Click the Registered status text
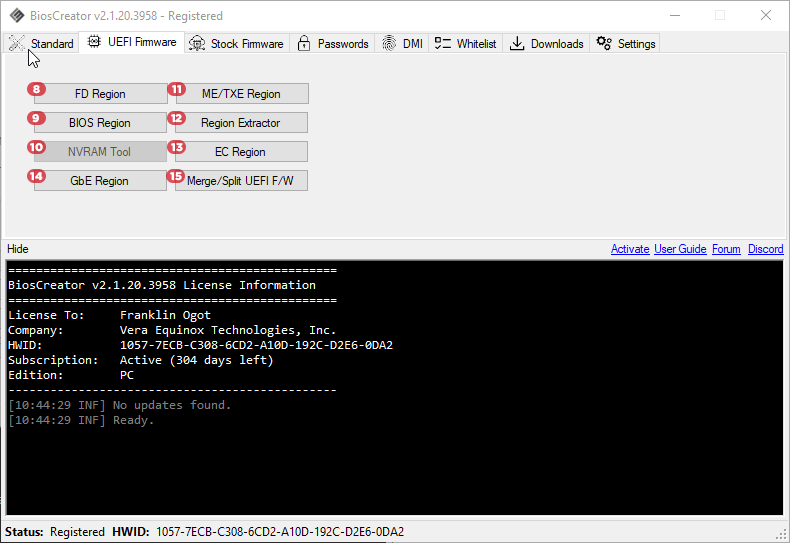Image resolution: width=790 pixels, height=543 pixels. click(x=77, y=532)
